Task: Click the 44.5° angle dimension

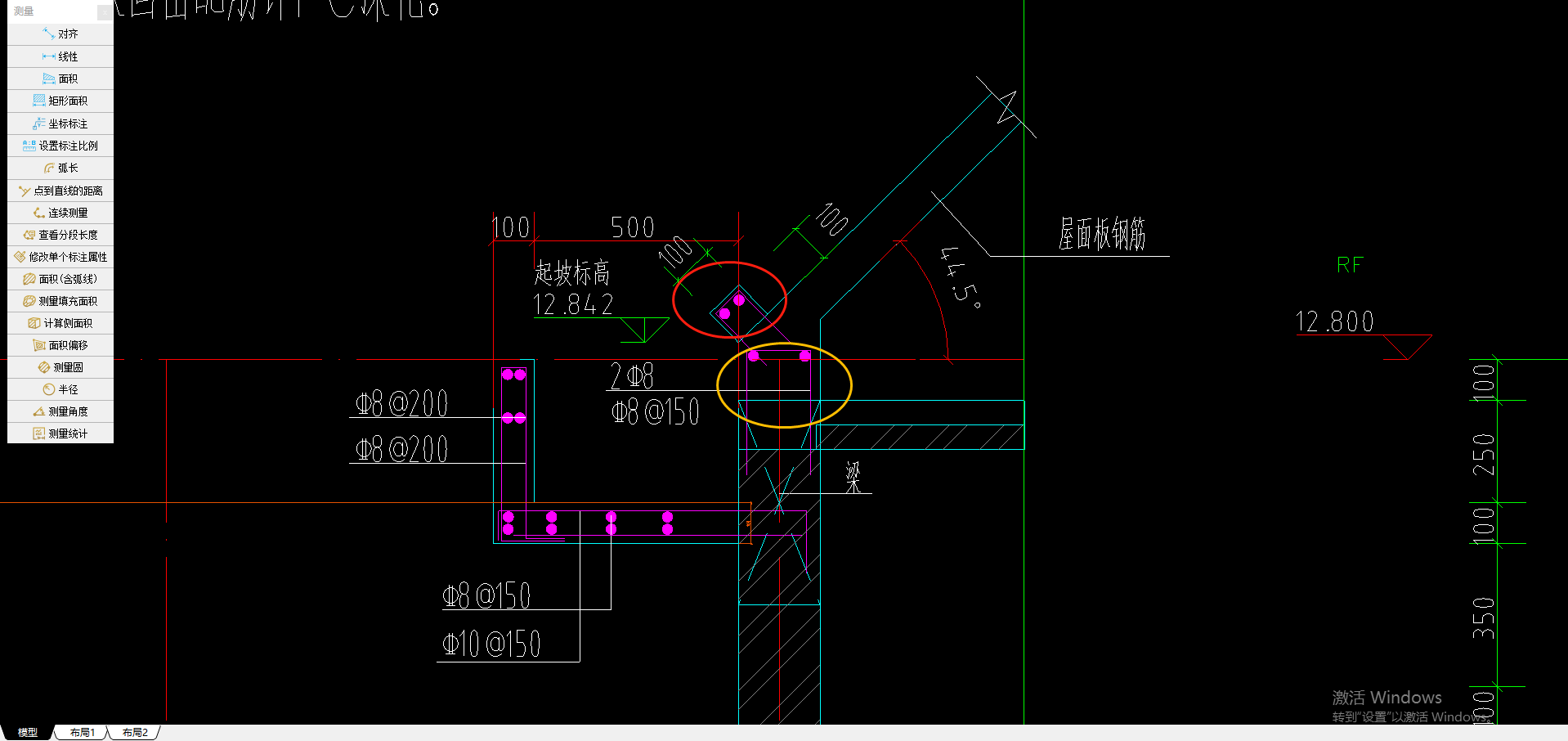Action: coord(959,276)
